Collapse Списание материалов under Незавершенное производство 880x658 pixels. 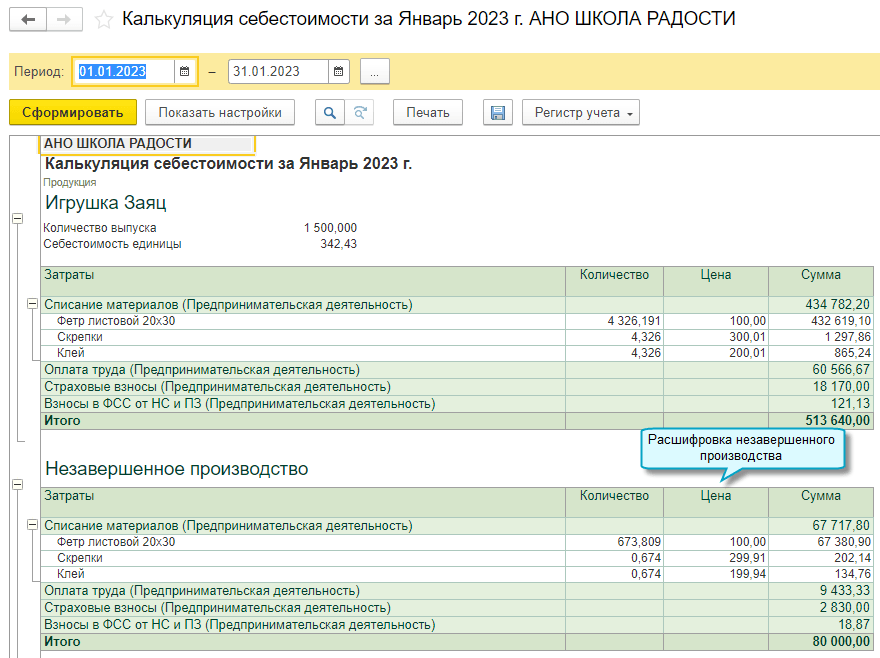pyautogui.click(x=33, y=525)
